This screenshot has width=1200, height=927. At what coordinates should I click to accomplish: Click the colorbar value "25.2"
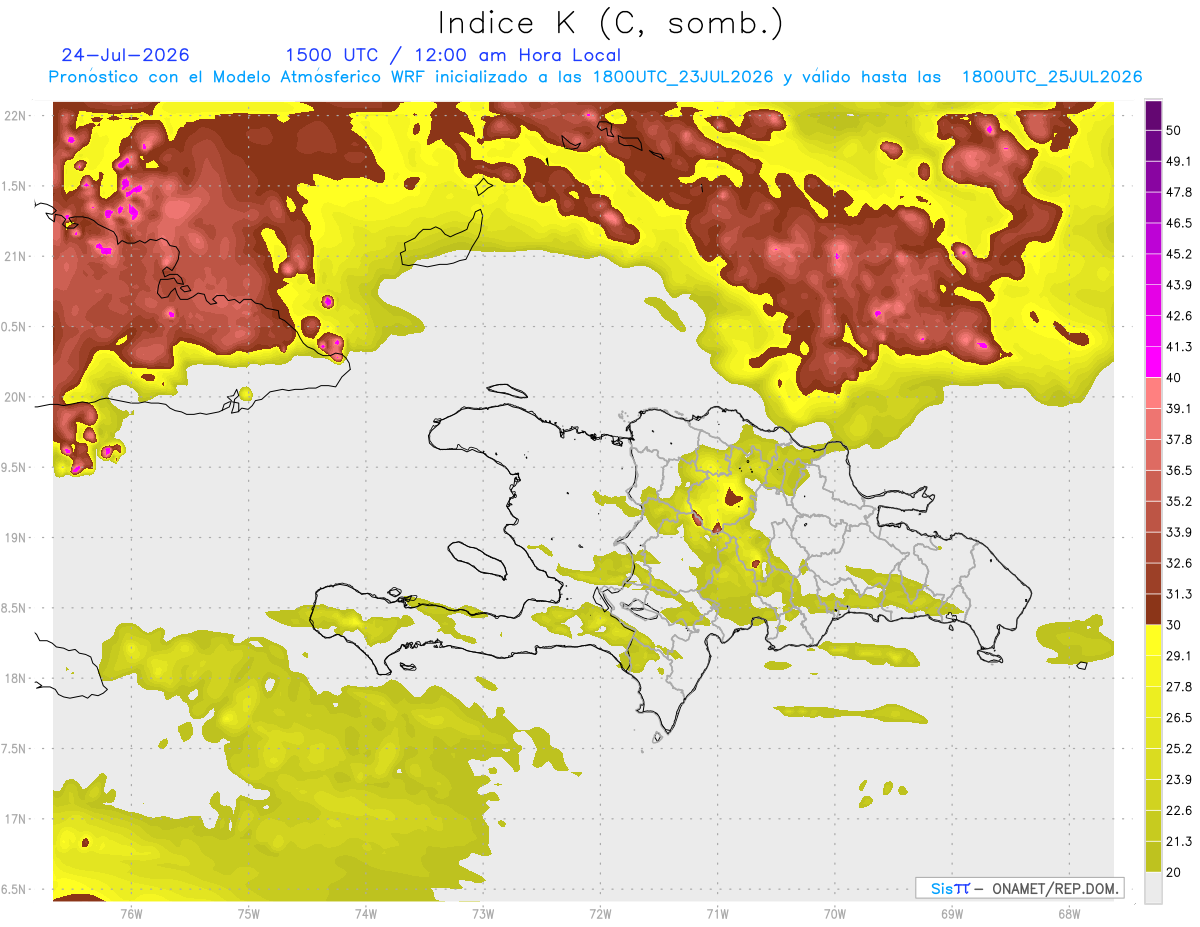pos(1178,749)
